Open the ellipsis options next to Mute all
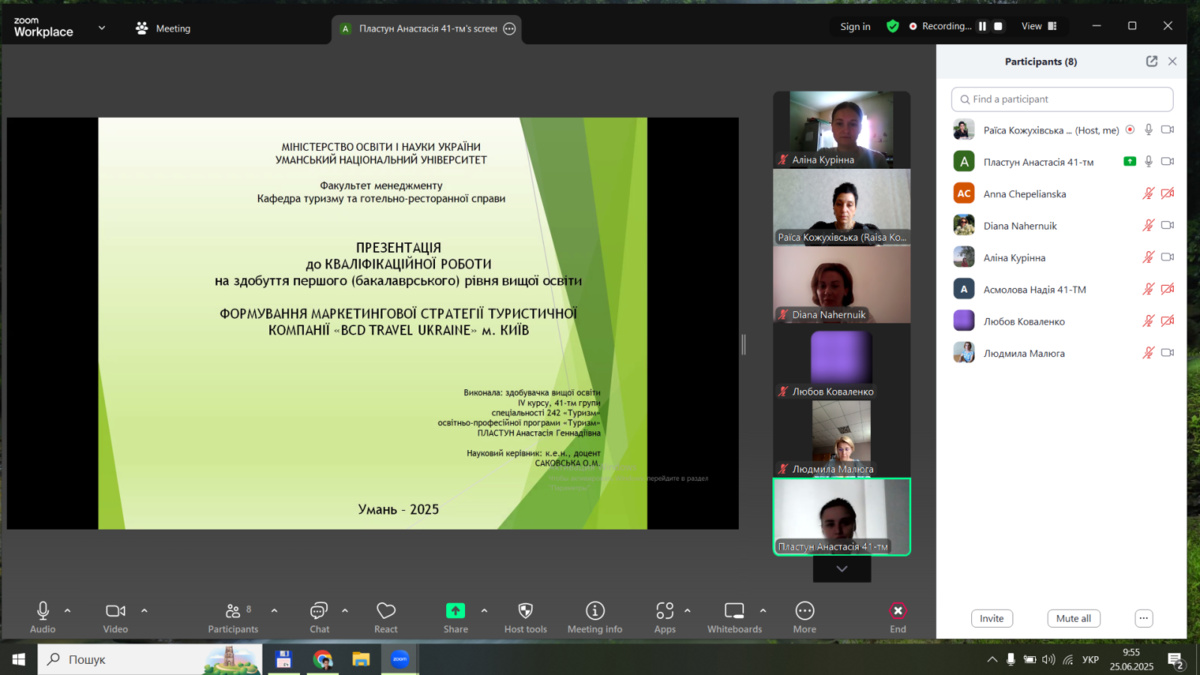Image resolution: width=1200 pixels, height=675 pixels. click(x=1144, y=618)
